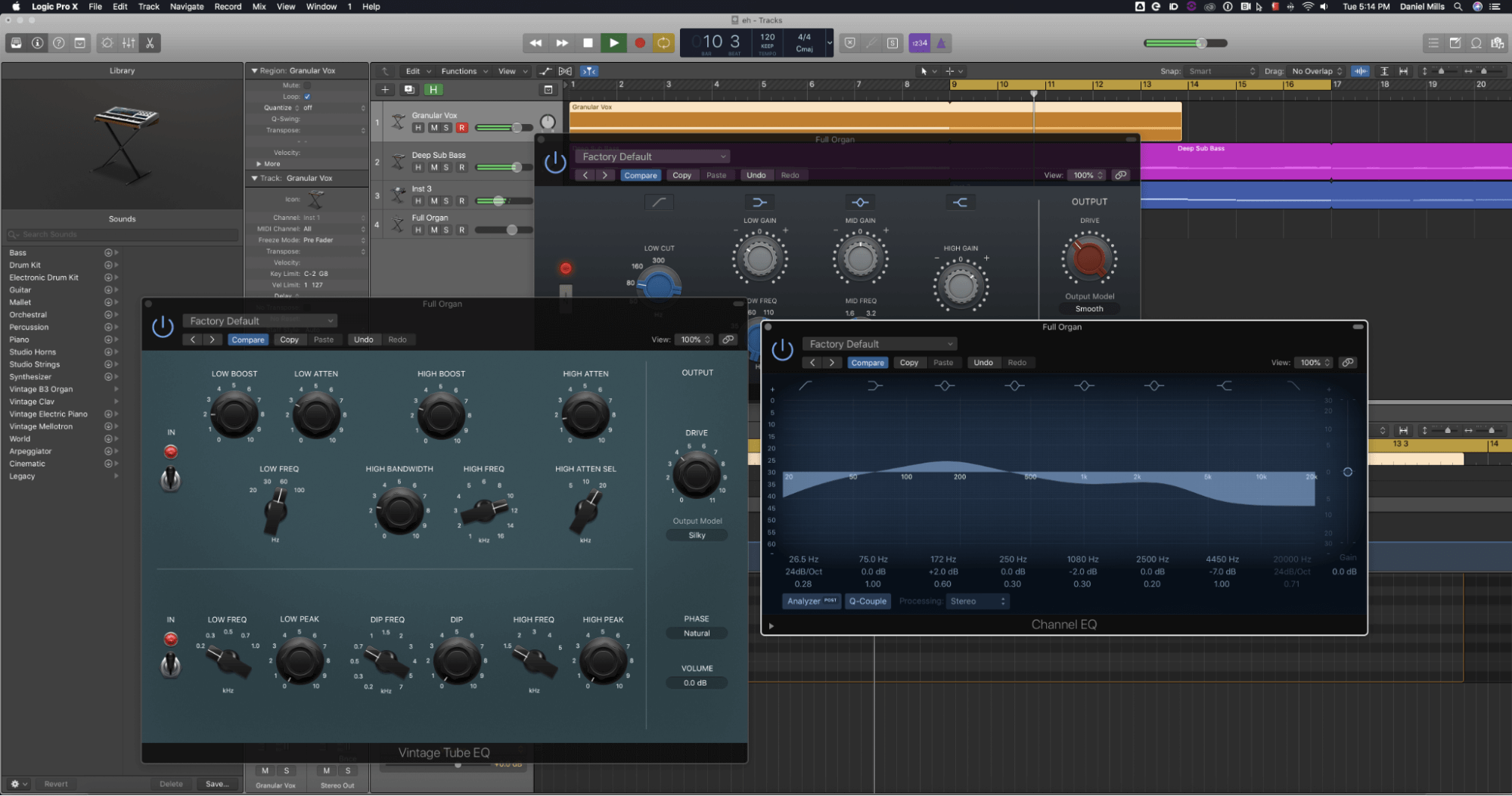Viewport: 1512px width, 796px height.
Task: Open the Loop Browser button
Action: click(1476, 43)
